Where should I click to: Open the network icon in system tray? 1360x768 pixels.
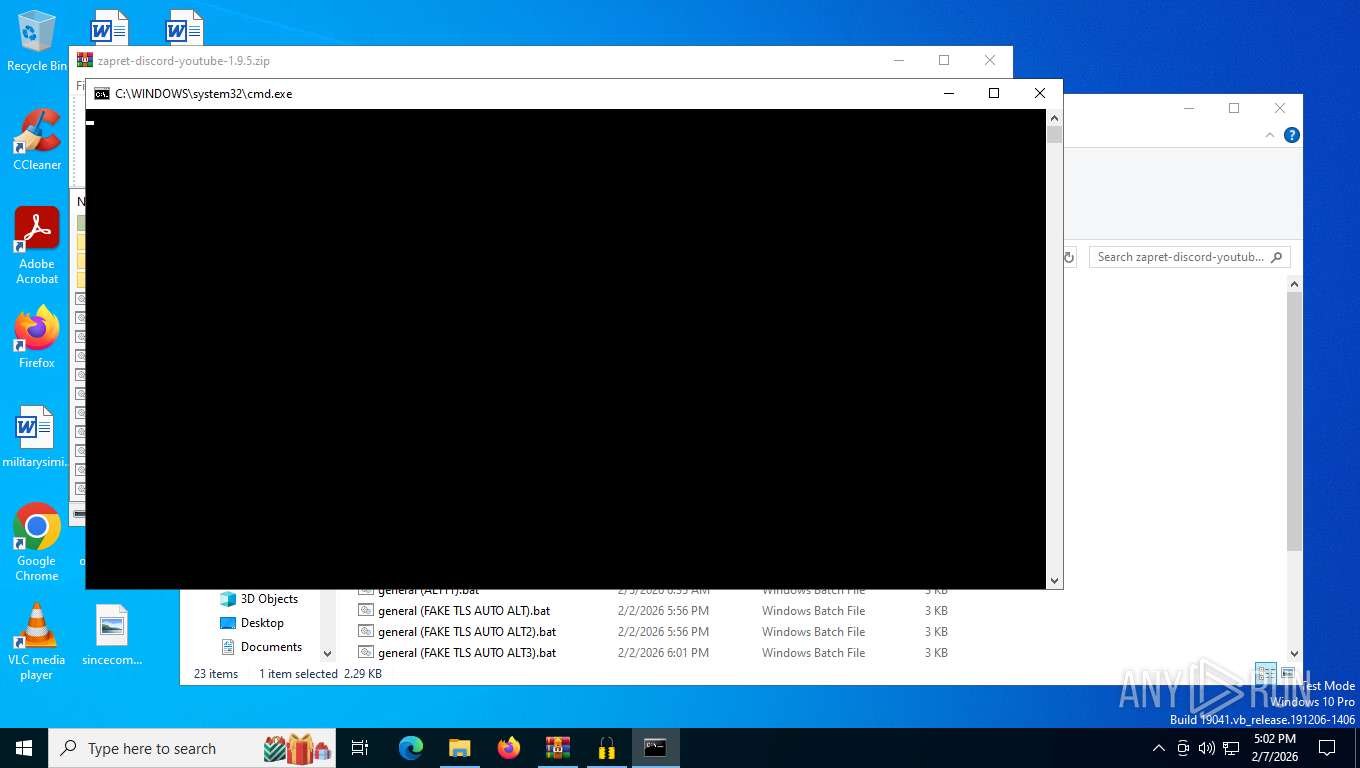click(x=1231, y=748)
